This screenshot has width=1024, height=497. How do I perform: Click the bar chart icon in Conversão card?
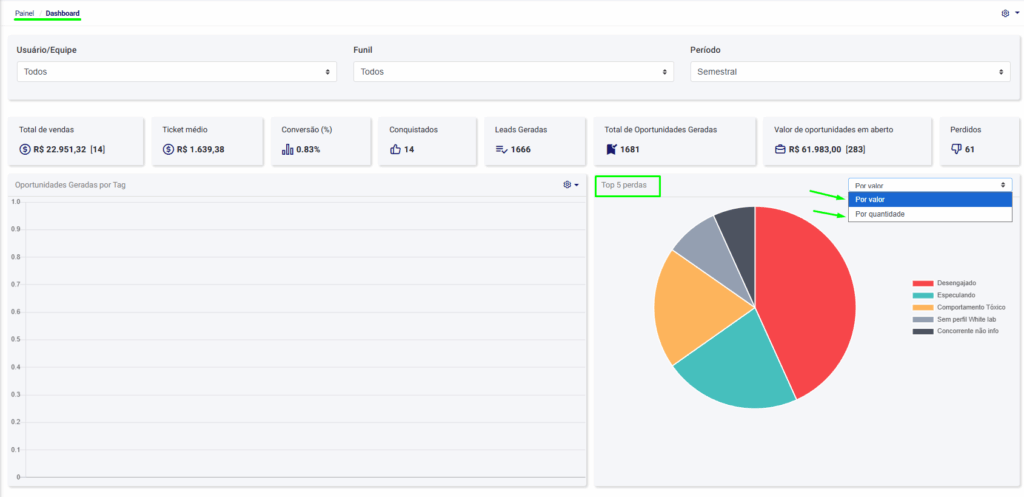coord(288,149)
